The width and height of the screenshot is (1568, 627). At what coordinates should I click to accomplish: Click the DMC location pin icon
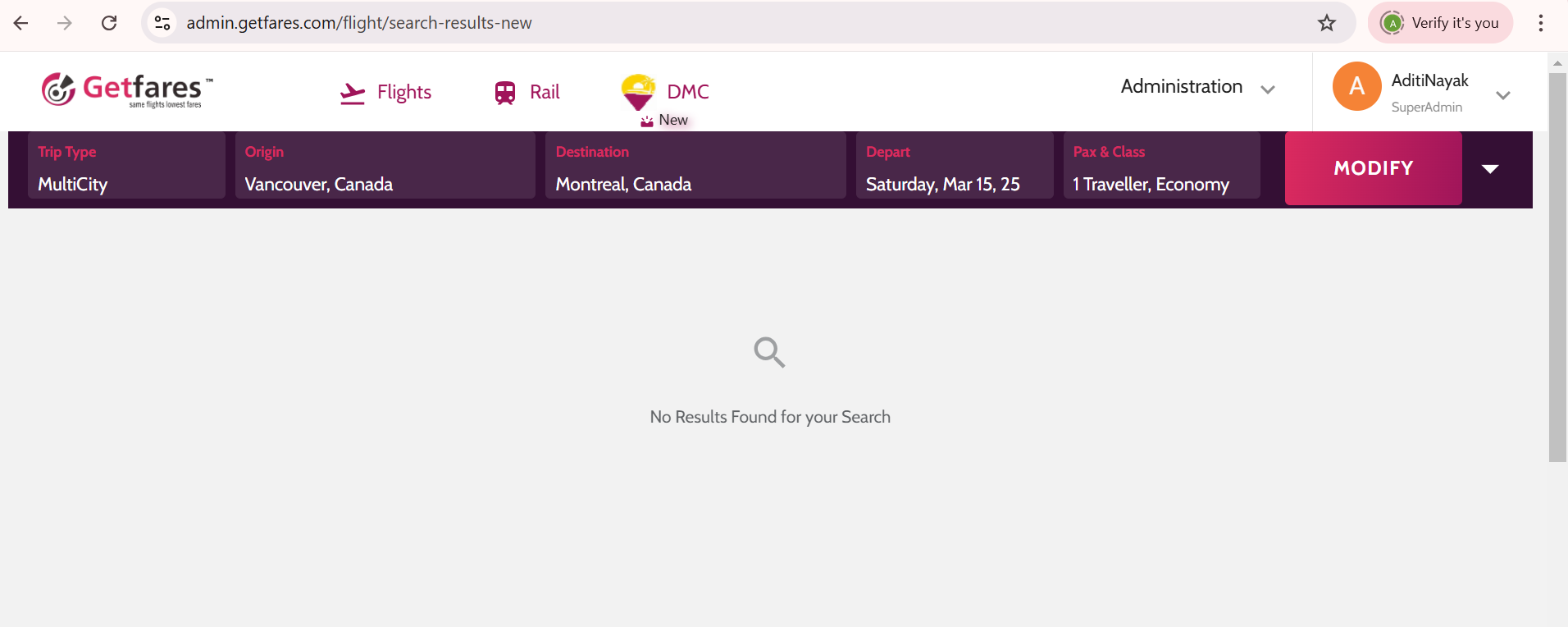(x=638, y=91)
